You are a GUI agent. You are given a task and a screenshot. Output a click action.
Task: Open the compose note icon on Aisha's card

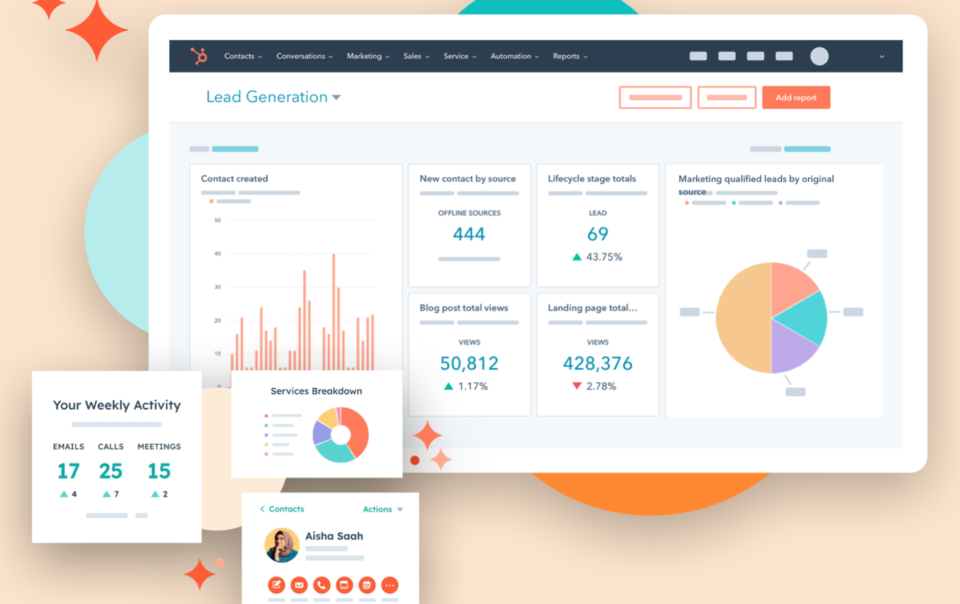coord(276,584)
